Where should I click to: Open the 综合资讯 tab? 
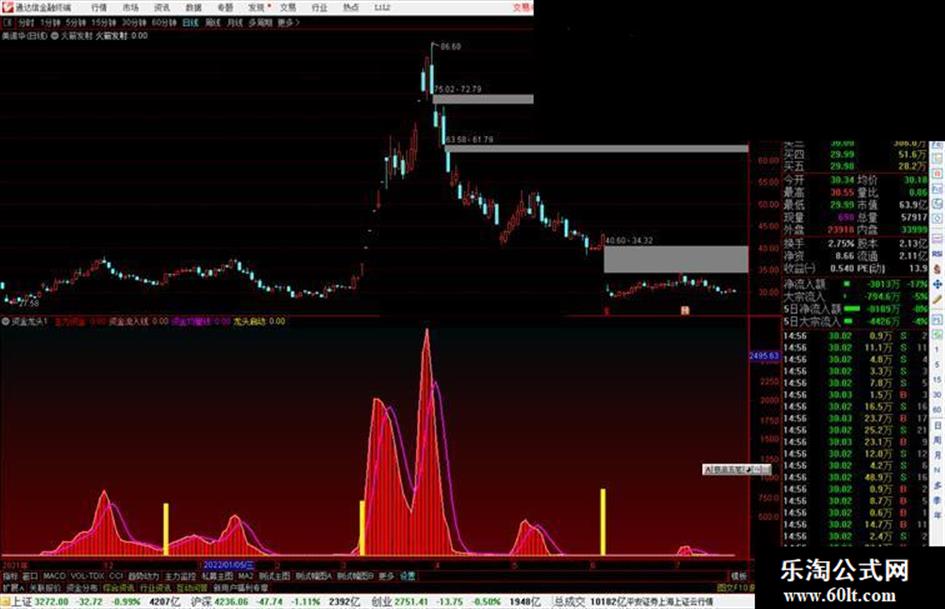(x=119, y=587)
